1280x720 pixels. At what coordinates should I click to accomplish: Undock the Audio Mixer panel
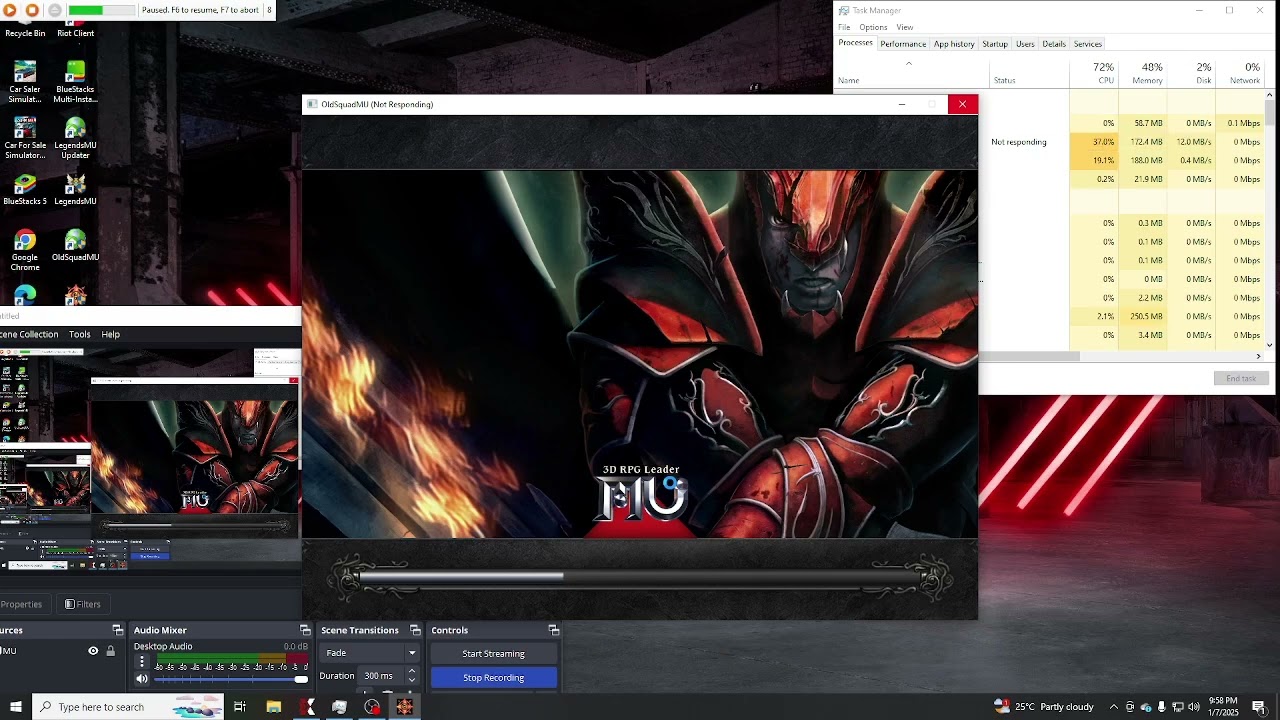[305, 630]
